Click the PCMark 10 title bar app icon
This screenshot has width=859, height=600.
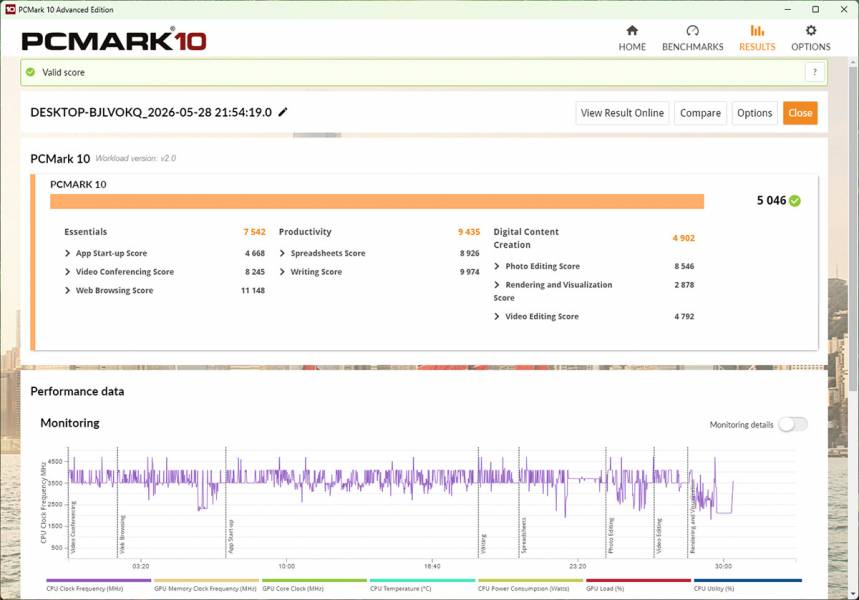click(x=9, y=9)
